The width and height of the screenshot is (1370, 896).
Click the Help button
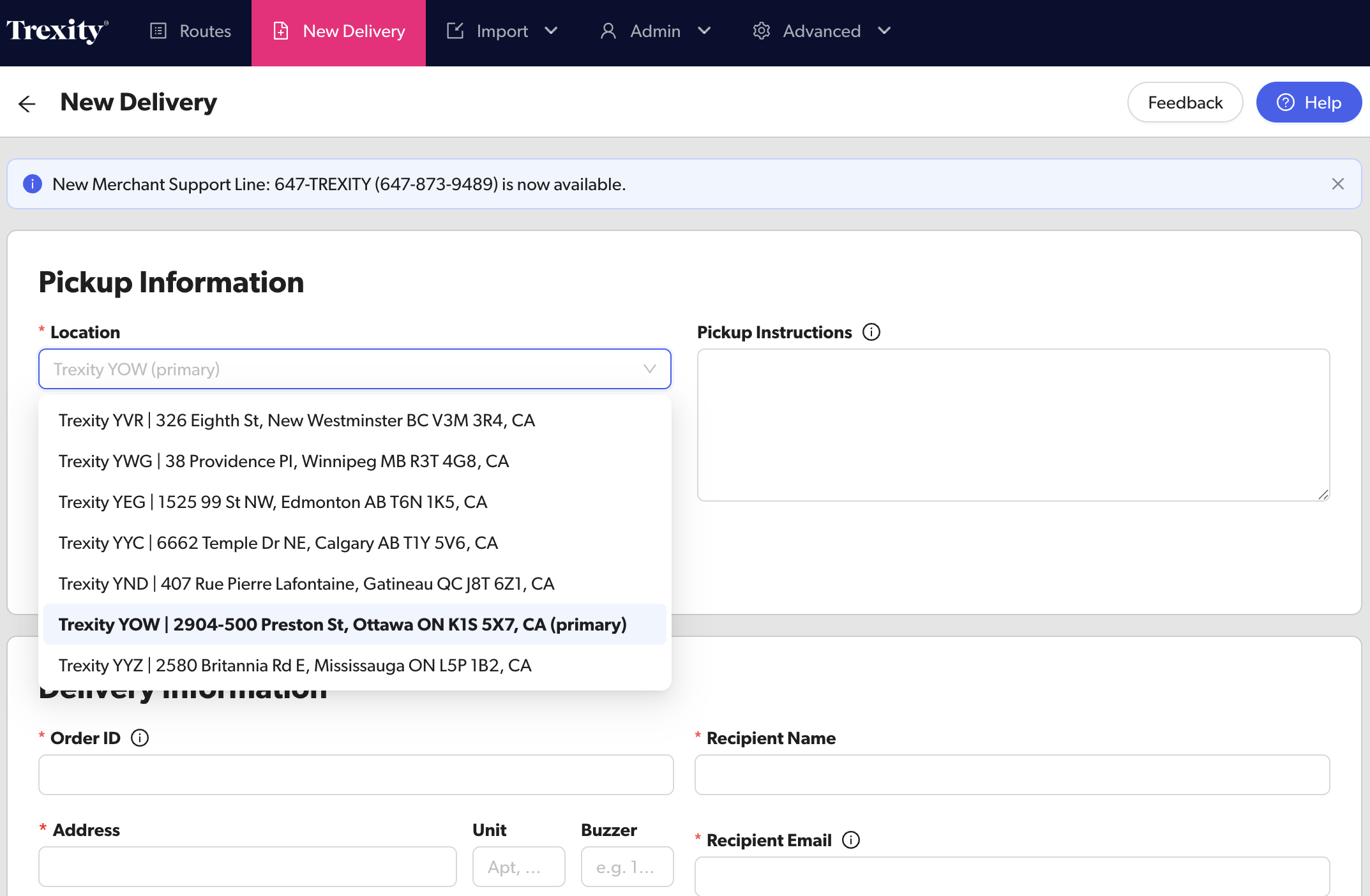click(x=1309, y=102)
